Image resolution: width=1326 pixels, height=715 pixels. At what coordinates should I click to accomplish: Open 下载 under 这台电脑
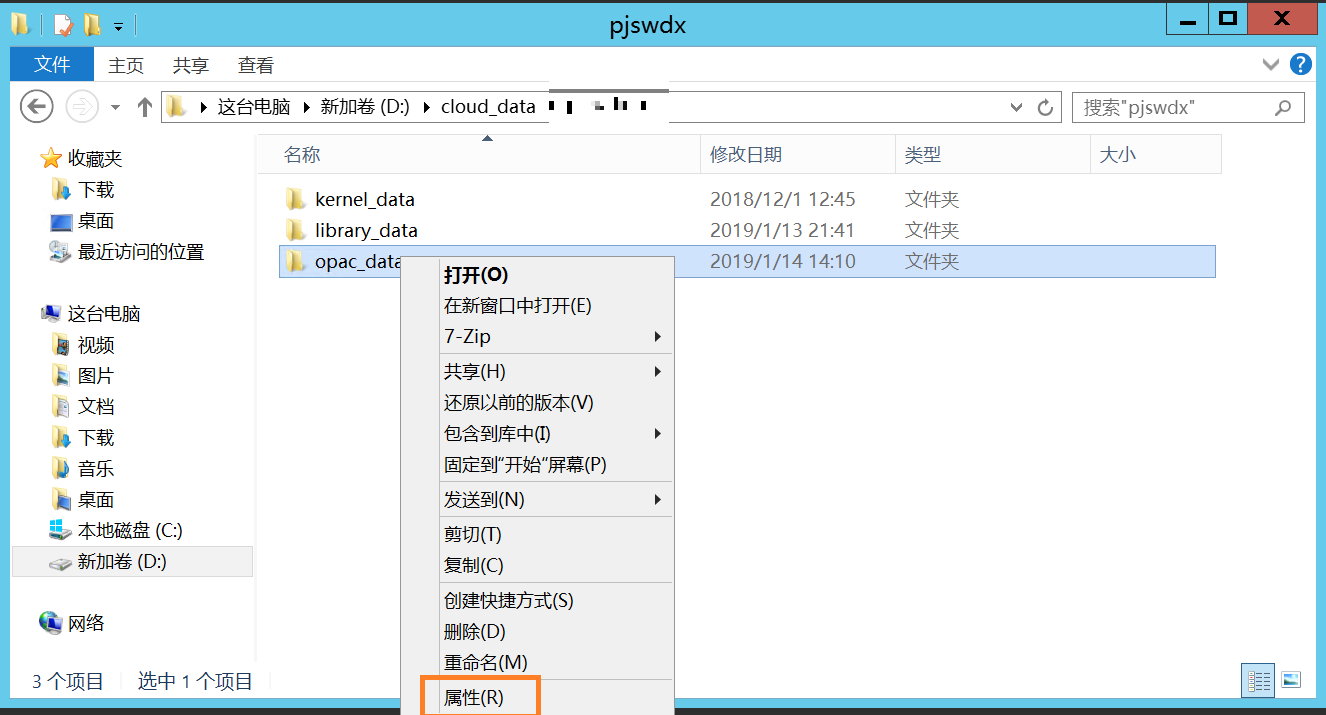96,438
